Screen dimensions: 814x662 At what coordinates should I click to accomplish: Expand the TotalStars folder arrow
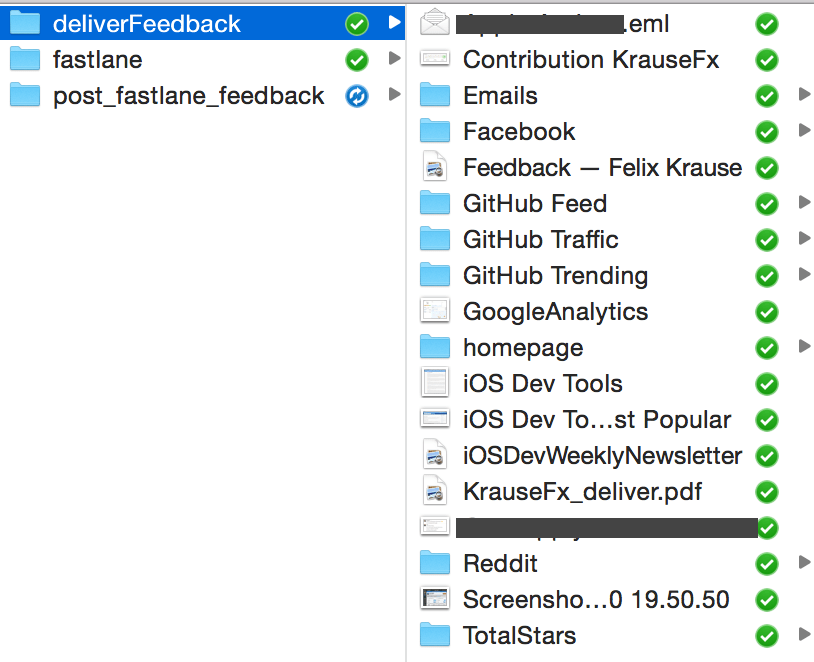pos(804,634)
